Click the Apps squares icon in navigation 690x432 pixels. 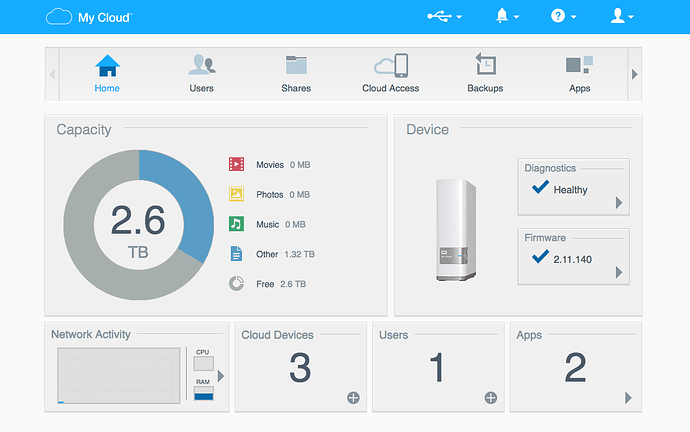[x=579, y=65]
